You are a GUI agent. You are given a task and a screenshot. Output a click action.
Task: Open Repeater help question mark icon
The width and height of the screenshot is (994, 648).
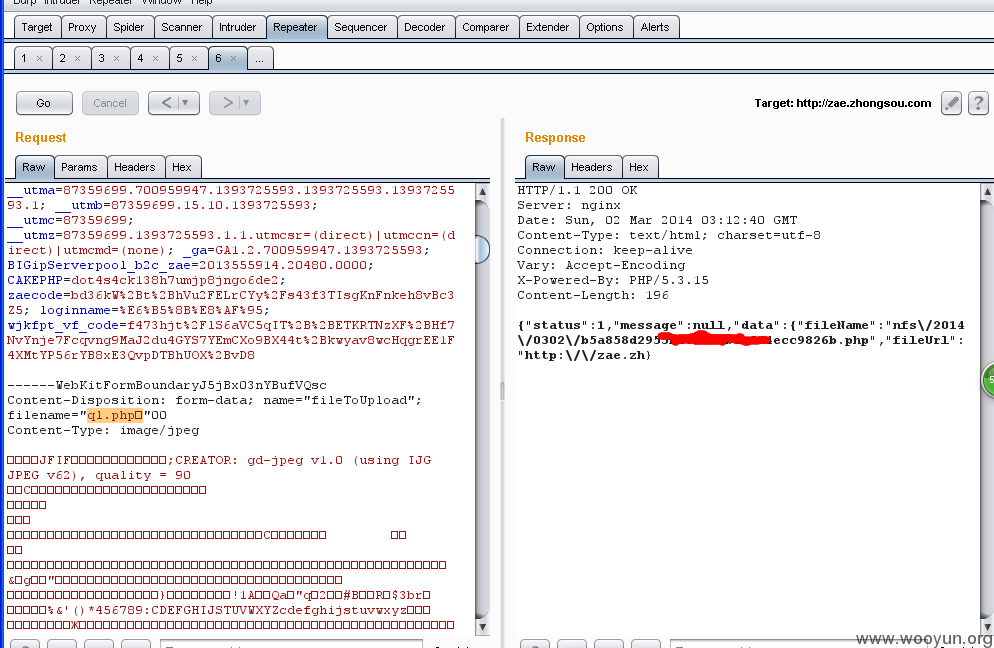tap(978, 103)
